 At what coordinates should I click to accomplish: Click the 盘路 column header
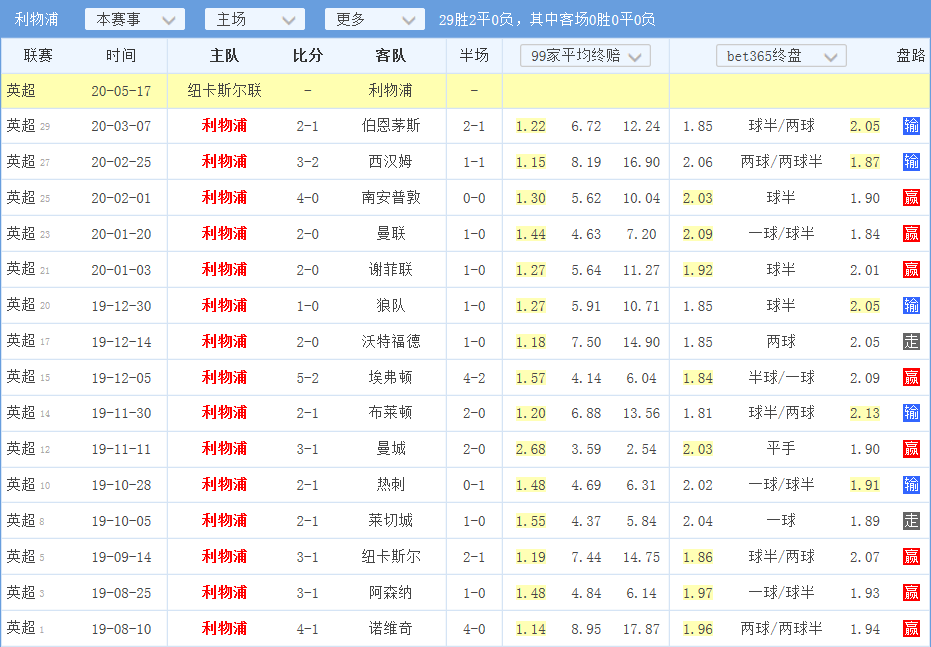[x=911, y=56]
